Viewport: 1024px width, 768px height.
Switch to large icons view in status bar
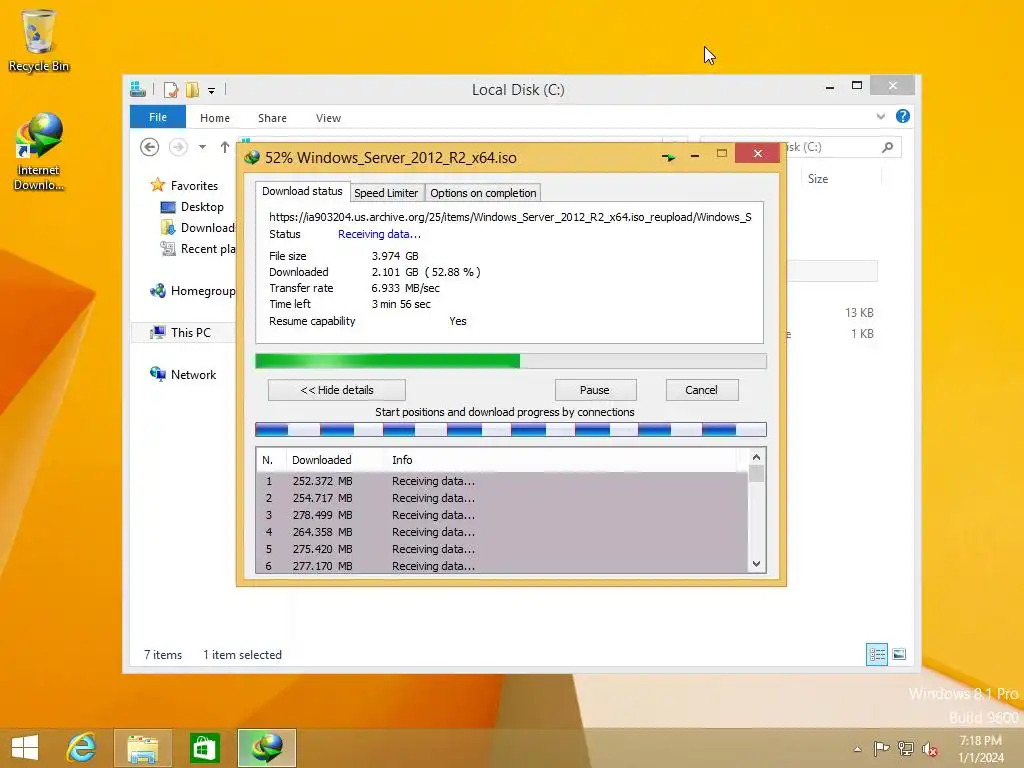pos(899,654)
